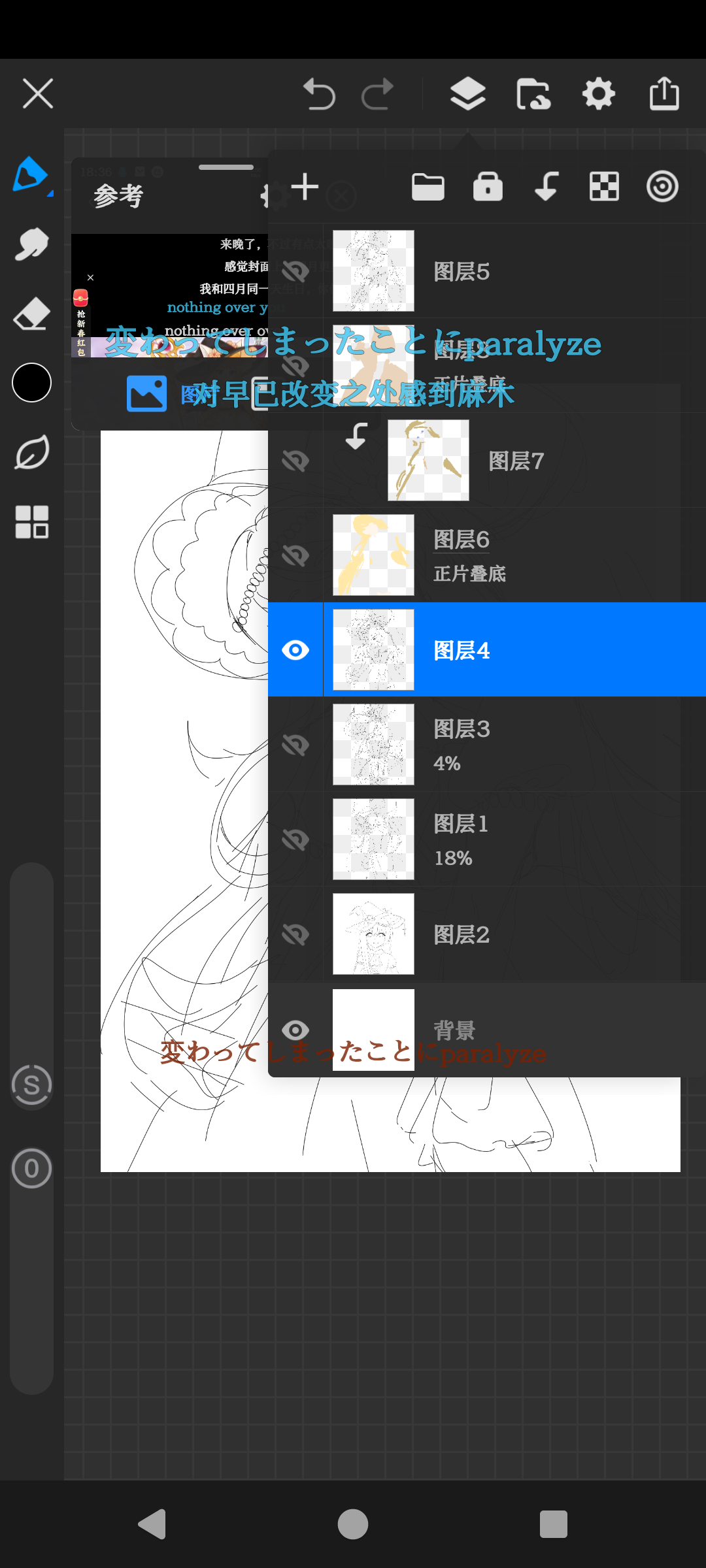This screenshot has width=706, height=1568.
Task: Tap the export share icon
Action: [x=664, y=94]
